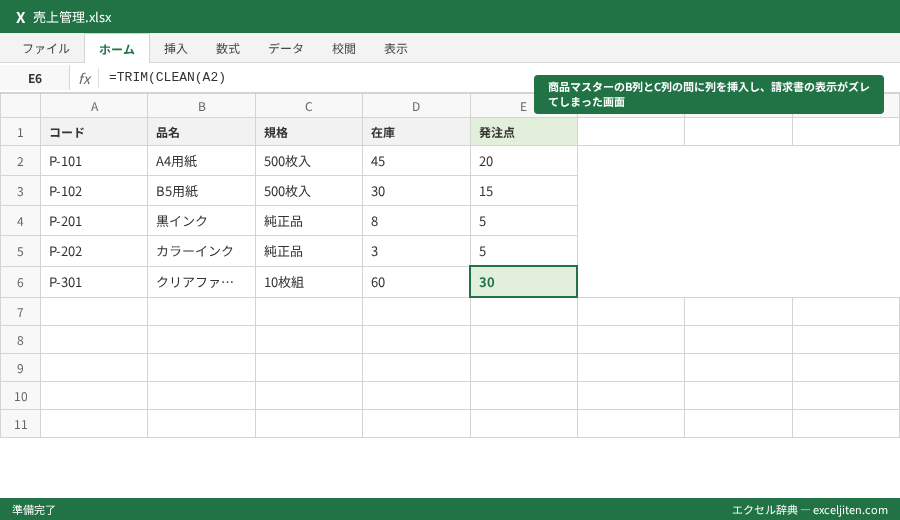Select cell containing P-101
900x520 pixels.
tap(94, 161)
